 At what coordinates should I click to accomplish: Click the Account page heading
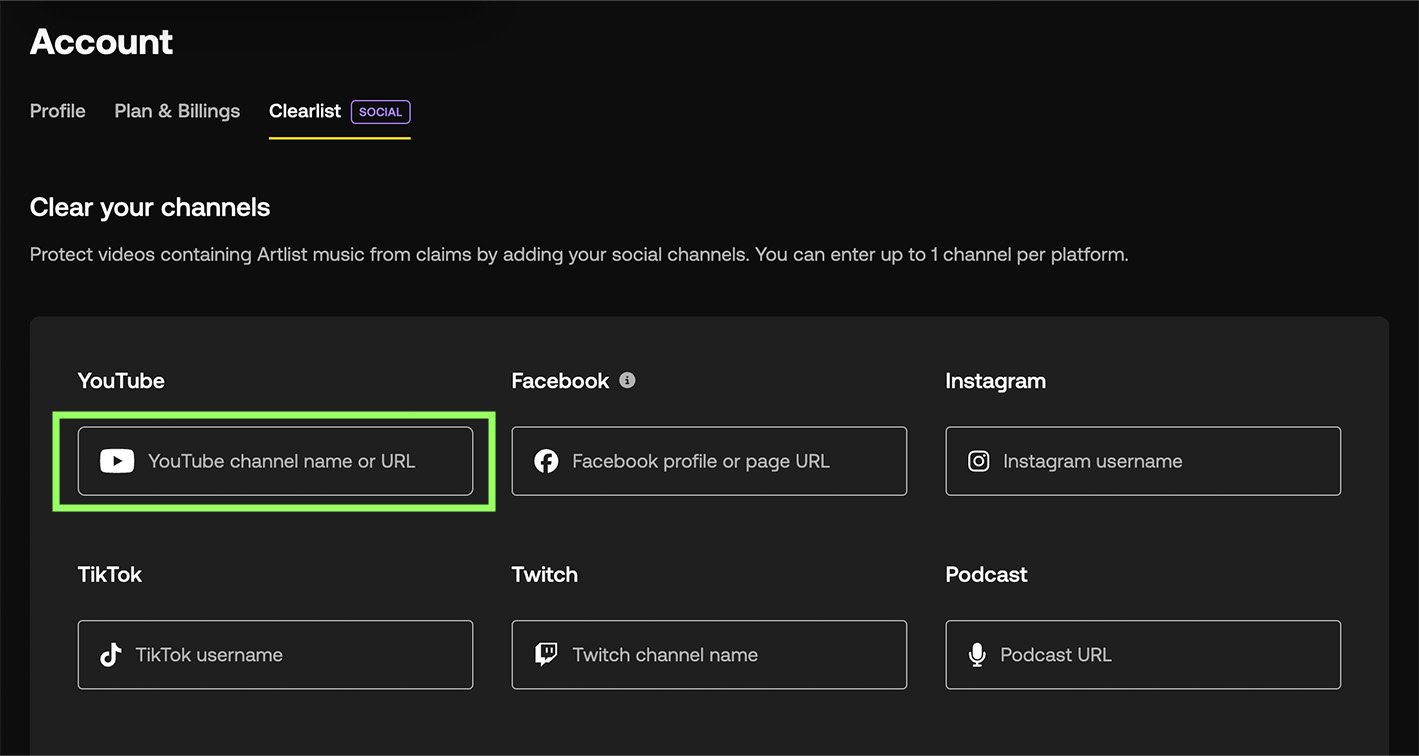pyautogui.click(x=101, y=42)
